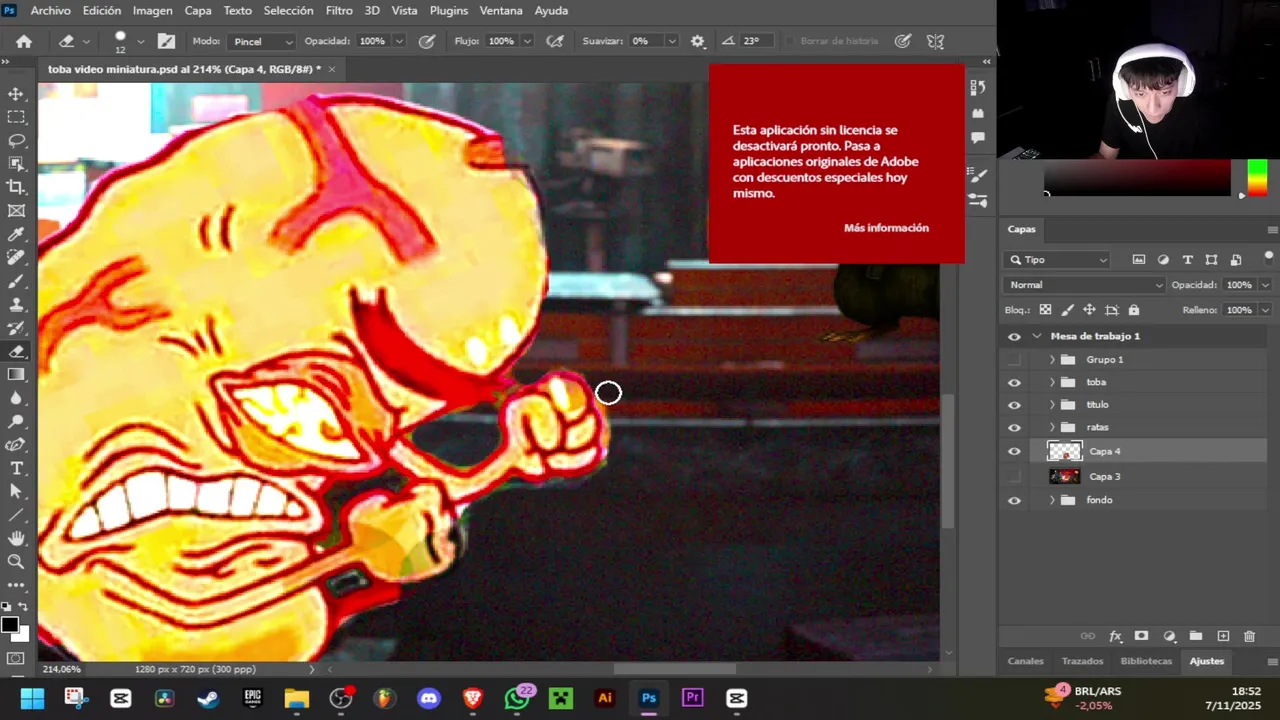Open the Modo Pincel dropdown
The height and width of the screenshot is (720, 1280).
click(x=263, y=41)
